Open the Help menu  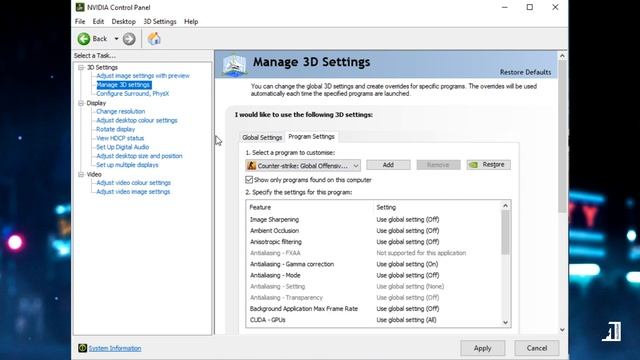tap(191, 22)
